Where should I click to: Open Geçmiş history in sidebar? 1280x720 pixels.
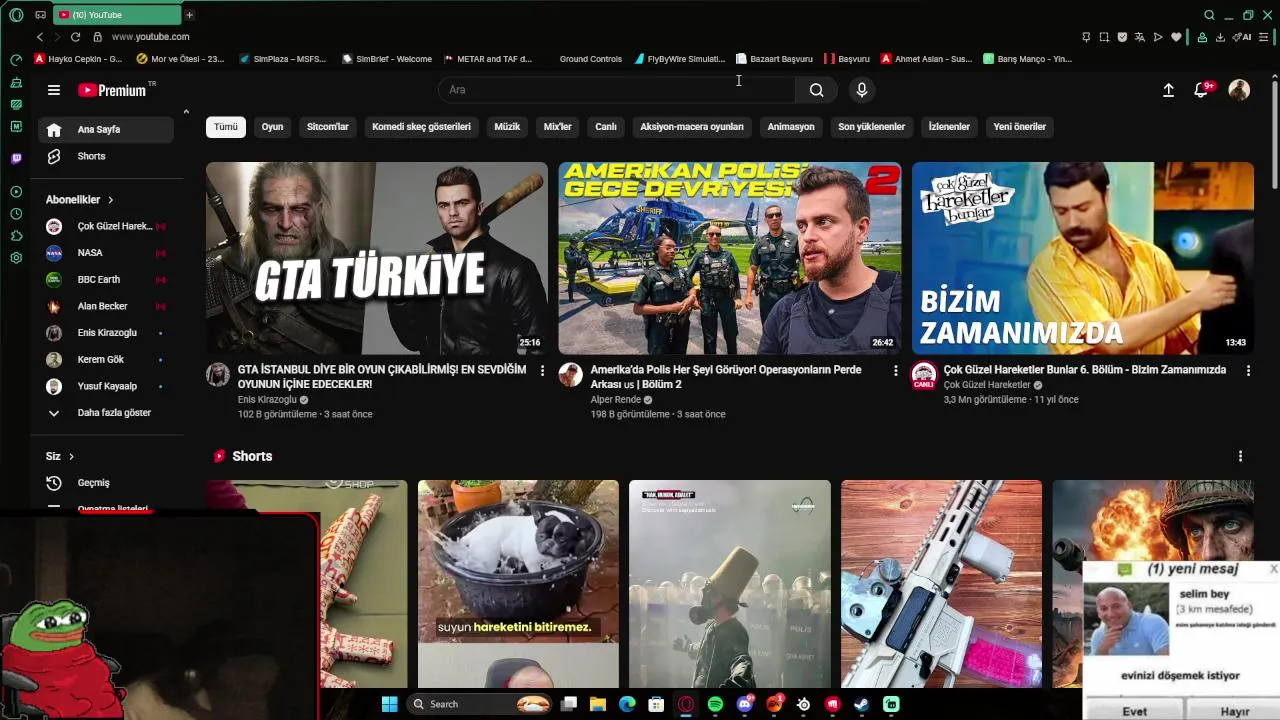pyautogui.click(x=106, y=483)
